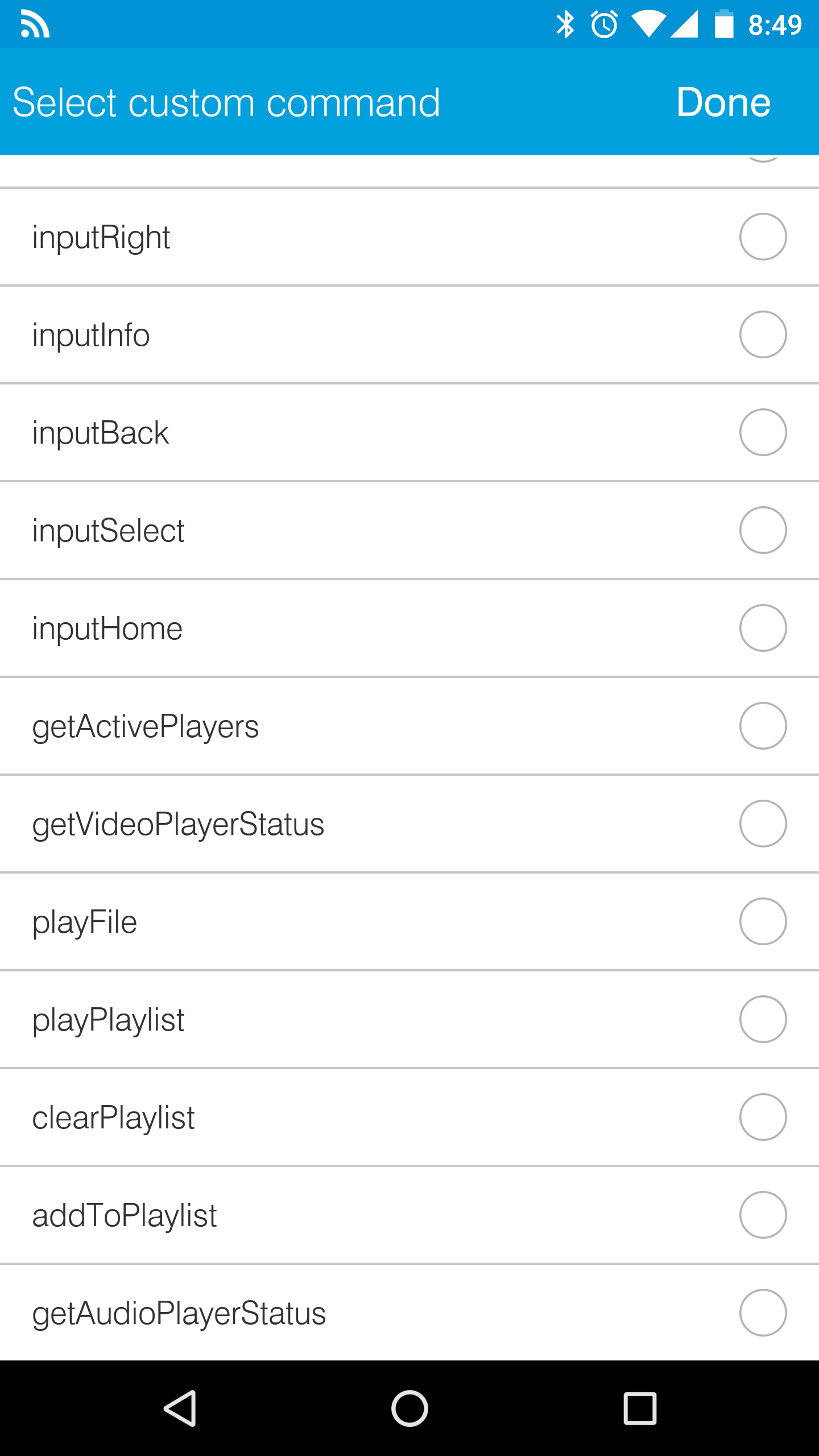Tap the cast feed icon in status bar

click(x=35, y=24)
